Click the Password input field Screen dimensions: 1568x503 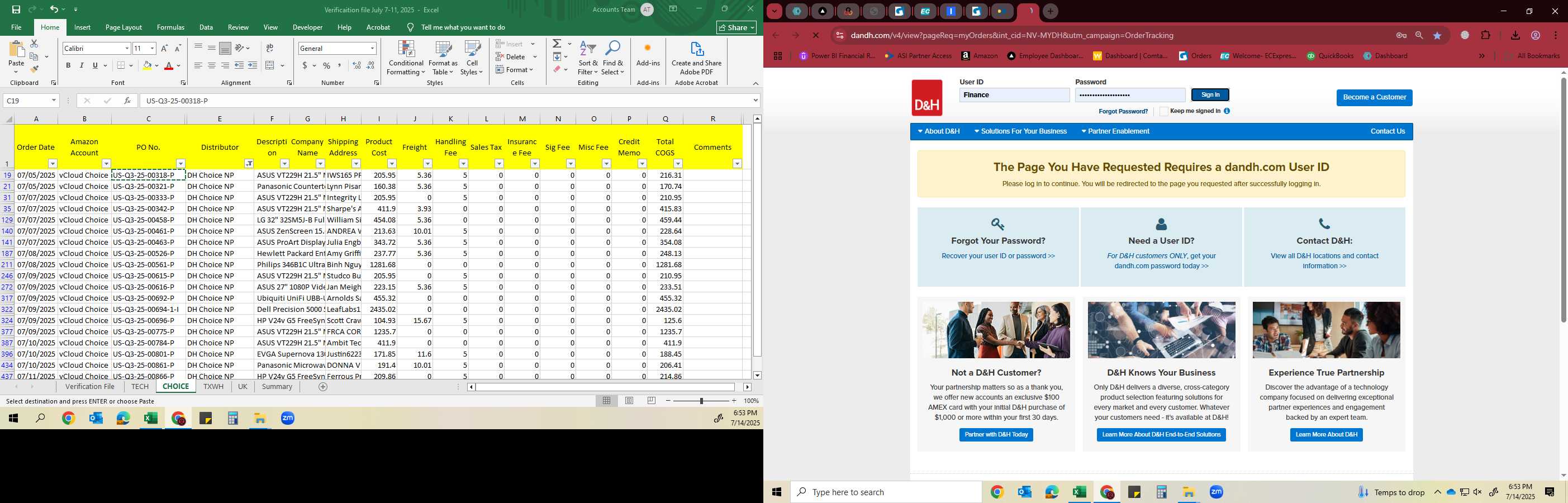pyautogui.click(x=1130, y=95)
